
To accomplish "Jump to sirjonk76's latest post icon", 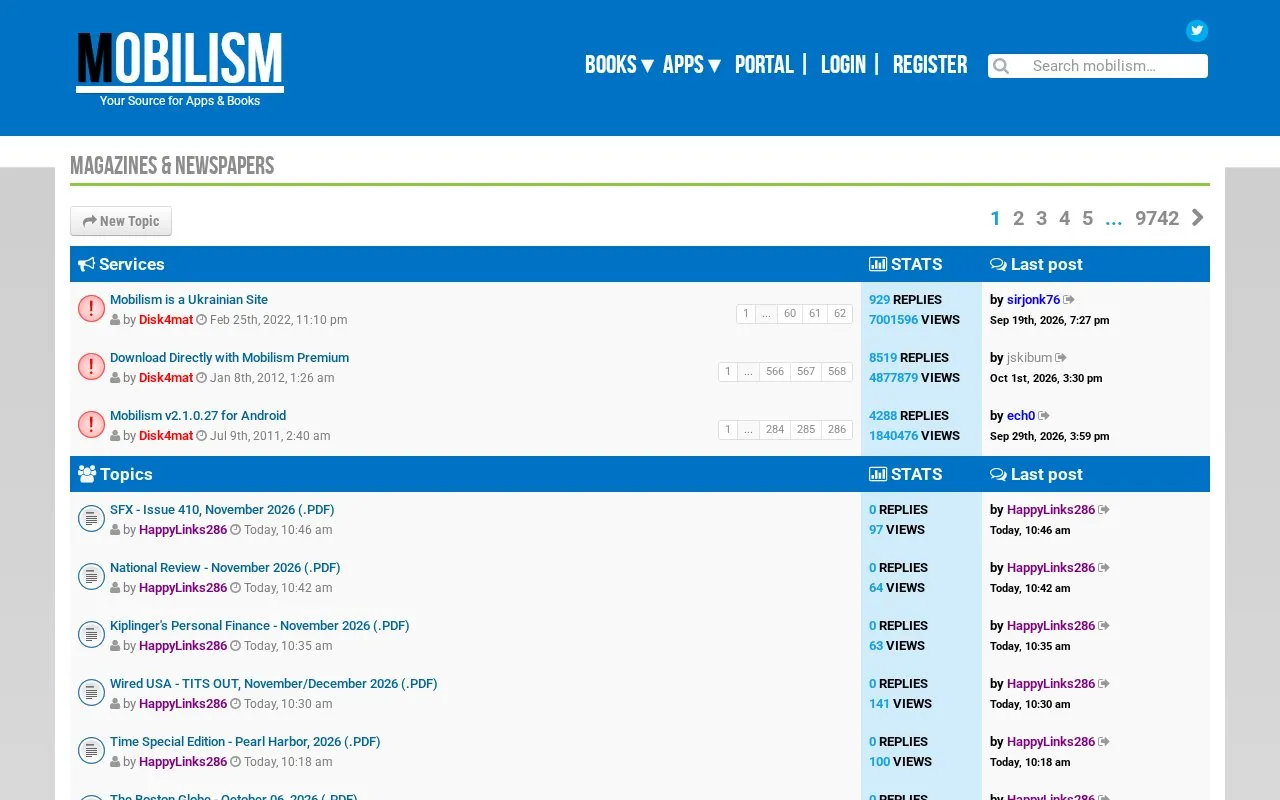I will (x=1069, y=300).
